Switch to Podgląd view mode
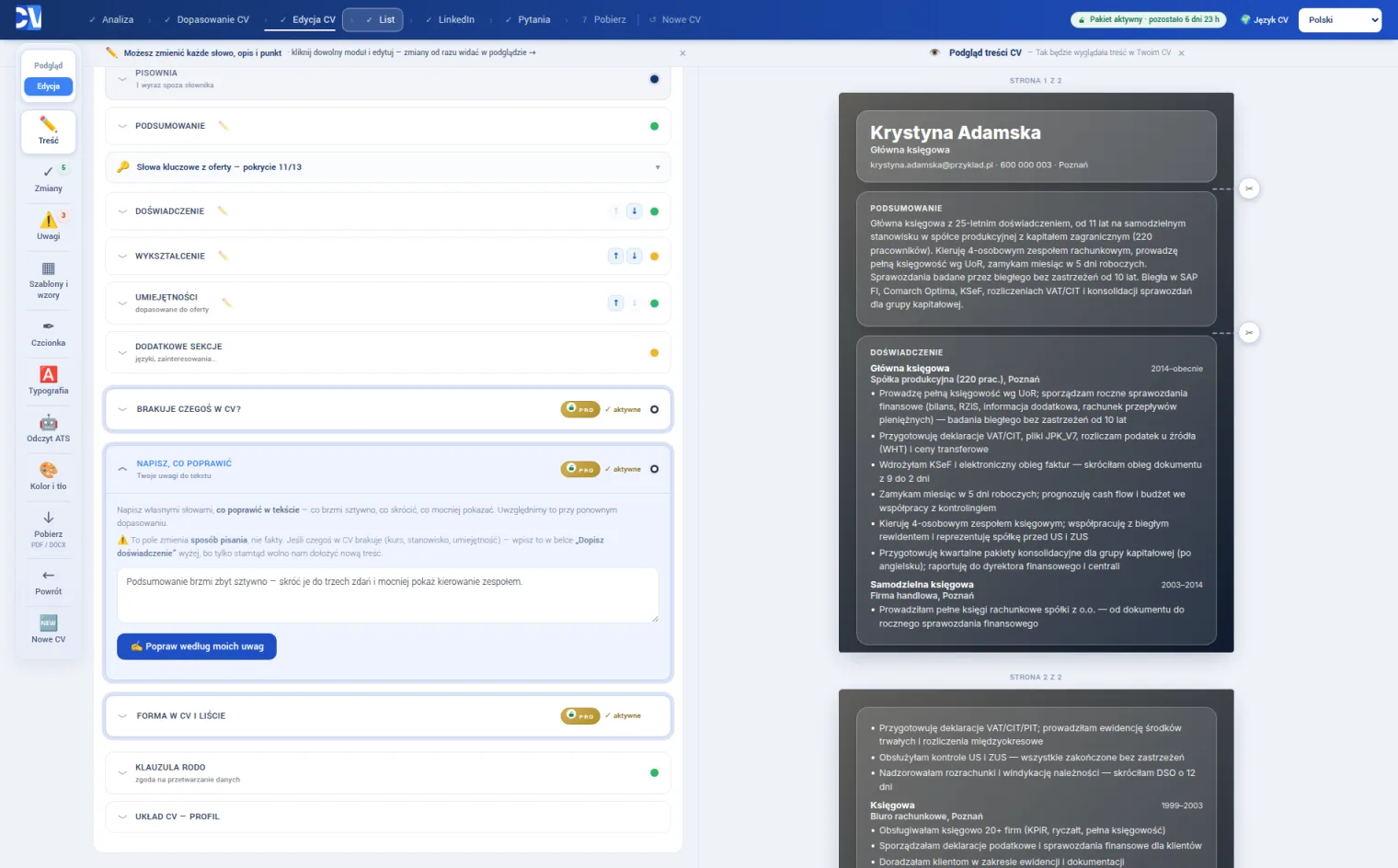Viewport: 1398px width, 868px height. 49,66
